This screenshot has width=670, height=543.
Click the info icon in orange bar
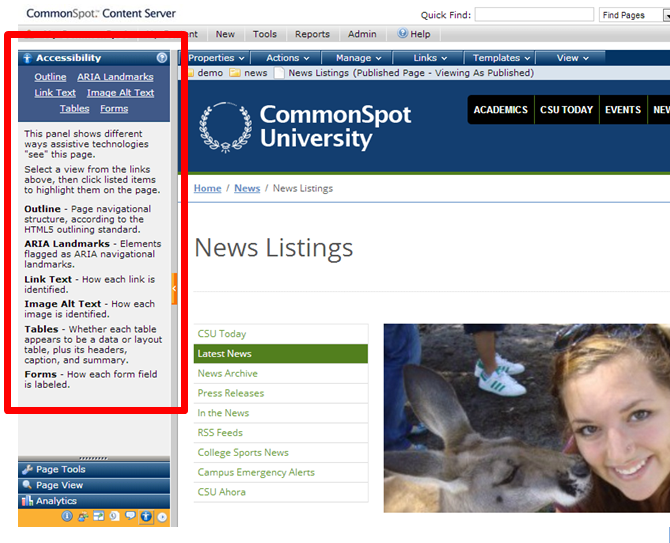67,517
